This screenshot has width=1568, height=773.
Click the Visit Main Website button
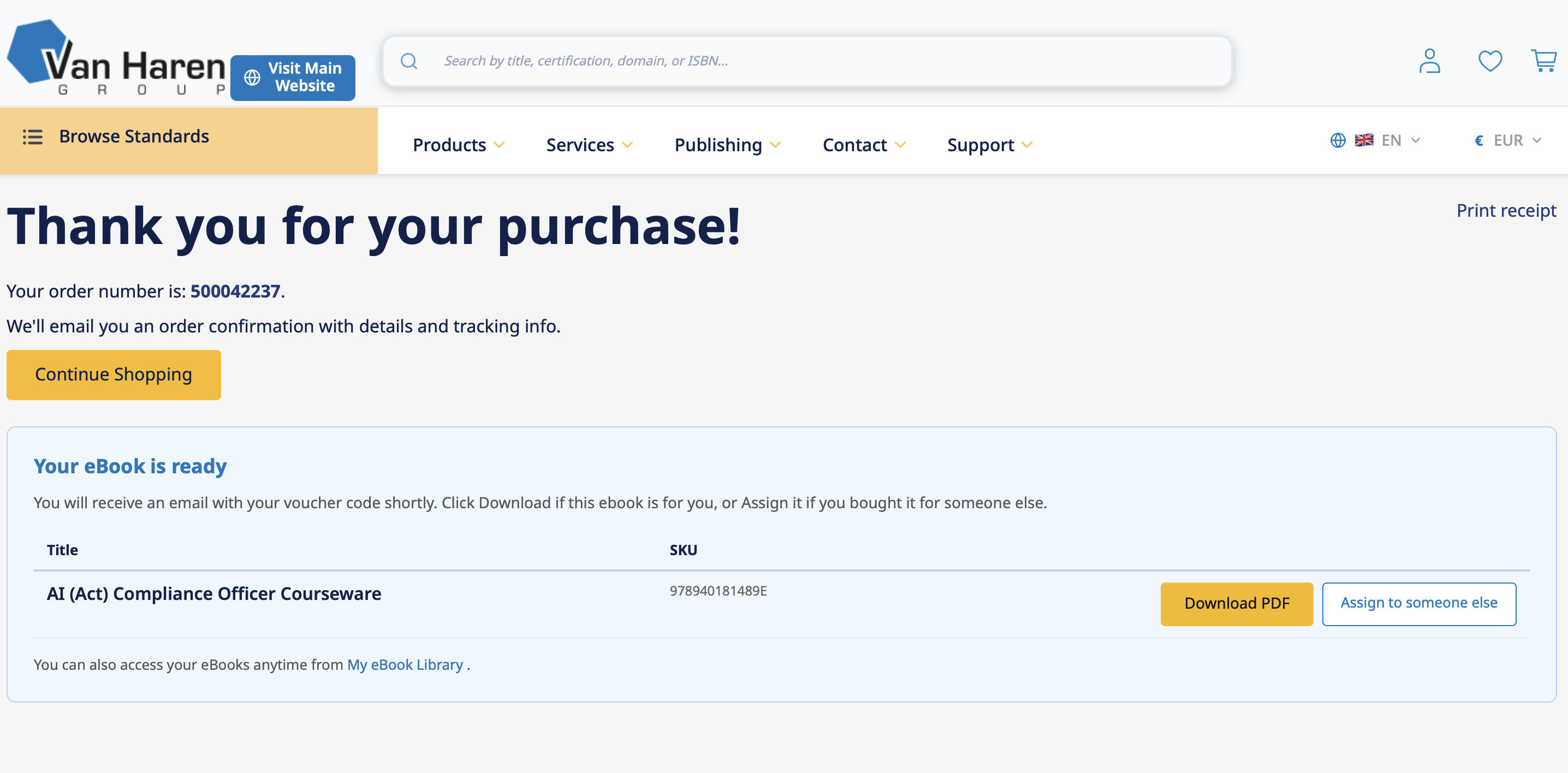click(x=293, y=78)
